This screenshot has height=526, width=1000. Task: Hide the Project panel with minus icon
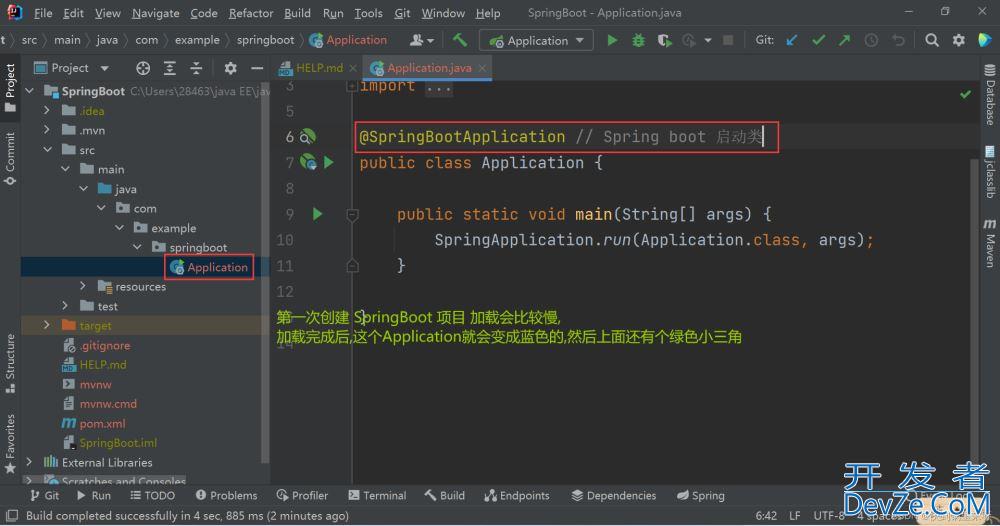pyautogui.click(x=257, y=68)
